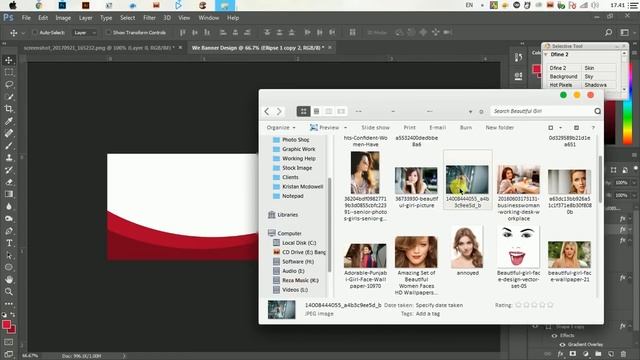
Task: Open the Layer menu
Action: (85, 18)
